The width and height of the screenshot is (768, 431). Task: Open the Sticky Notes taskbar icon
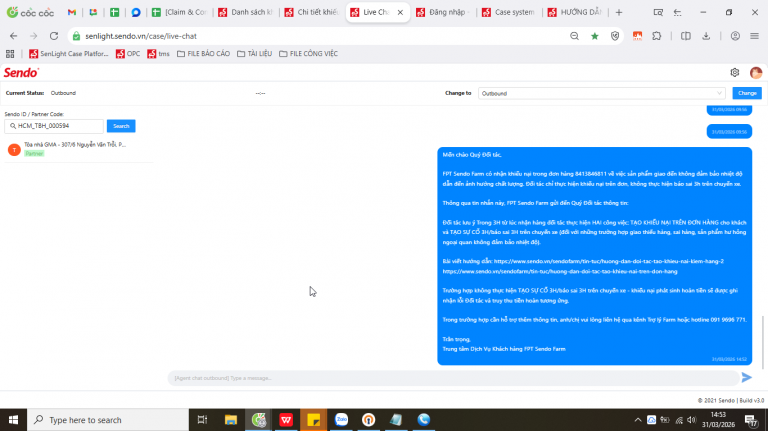[x=313, y=420]
